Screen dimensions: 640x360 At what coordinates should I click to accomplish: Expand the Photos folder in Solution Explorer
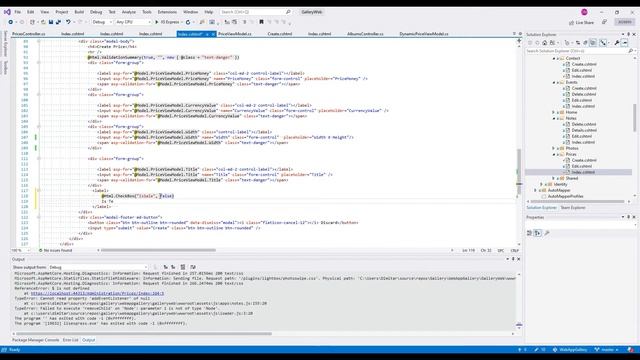[554, 148]
